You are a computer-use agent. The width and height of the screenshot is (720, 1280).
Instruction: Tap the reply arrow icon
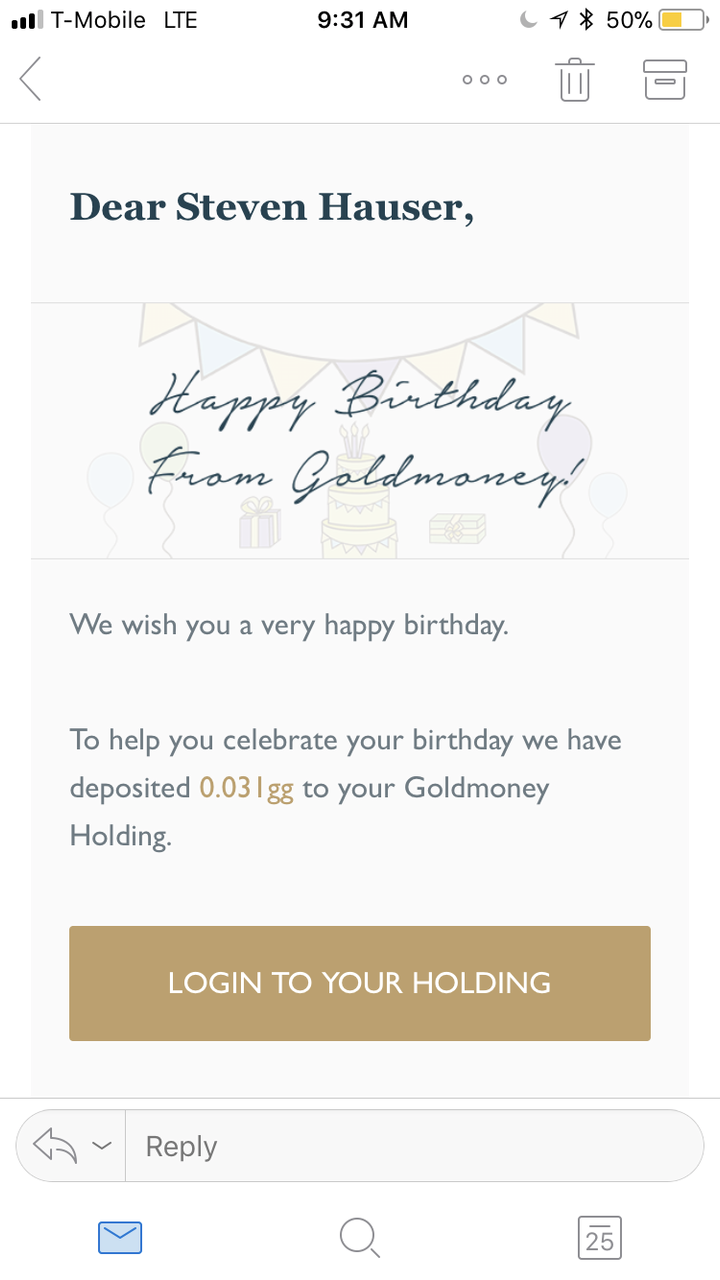[56, 1146]
